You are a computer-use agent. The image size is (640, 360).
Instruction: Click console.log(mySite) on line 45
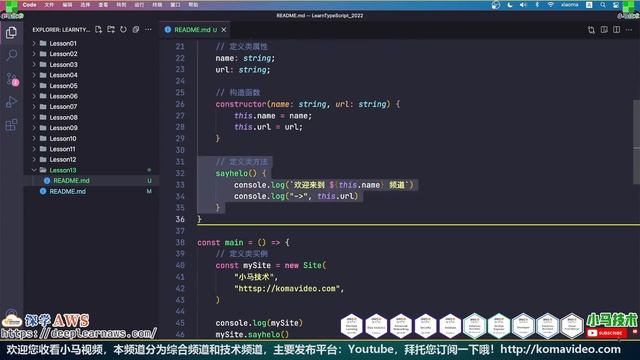click(259, 323)
